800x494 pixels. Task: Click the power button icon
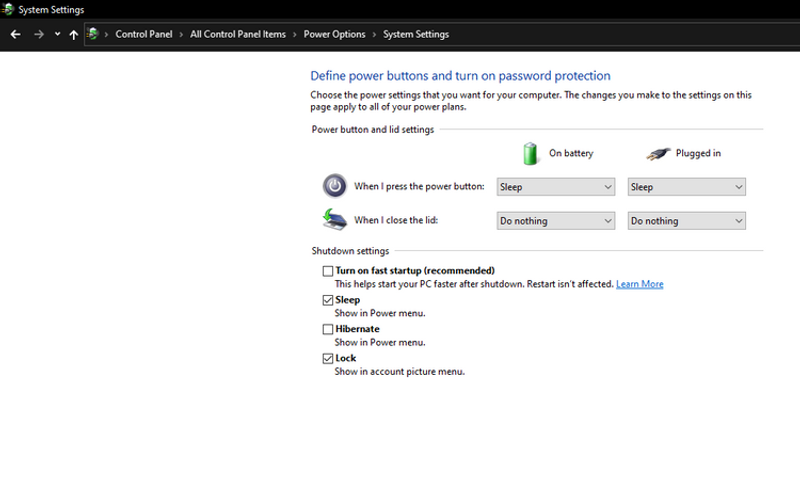pos(334,186)
